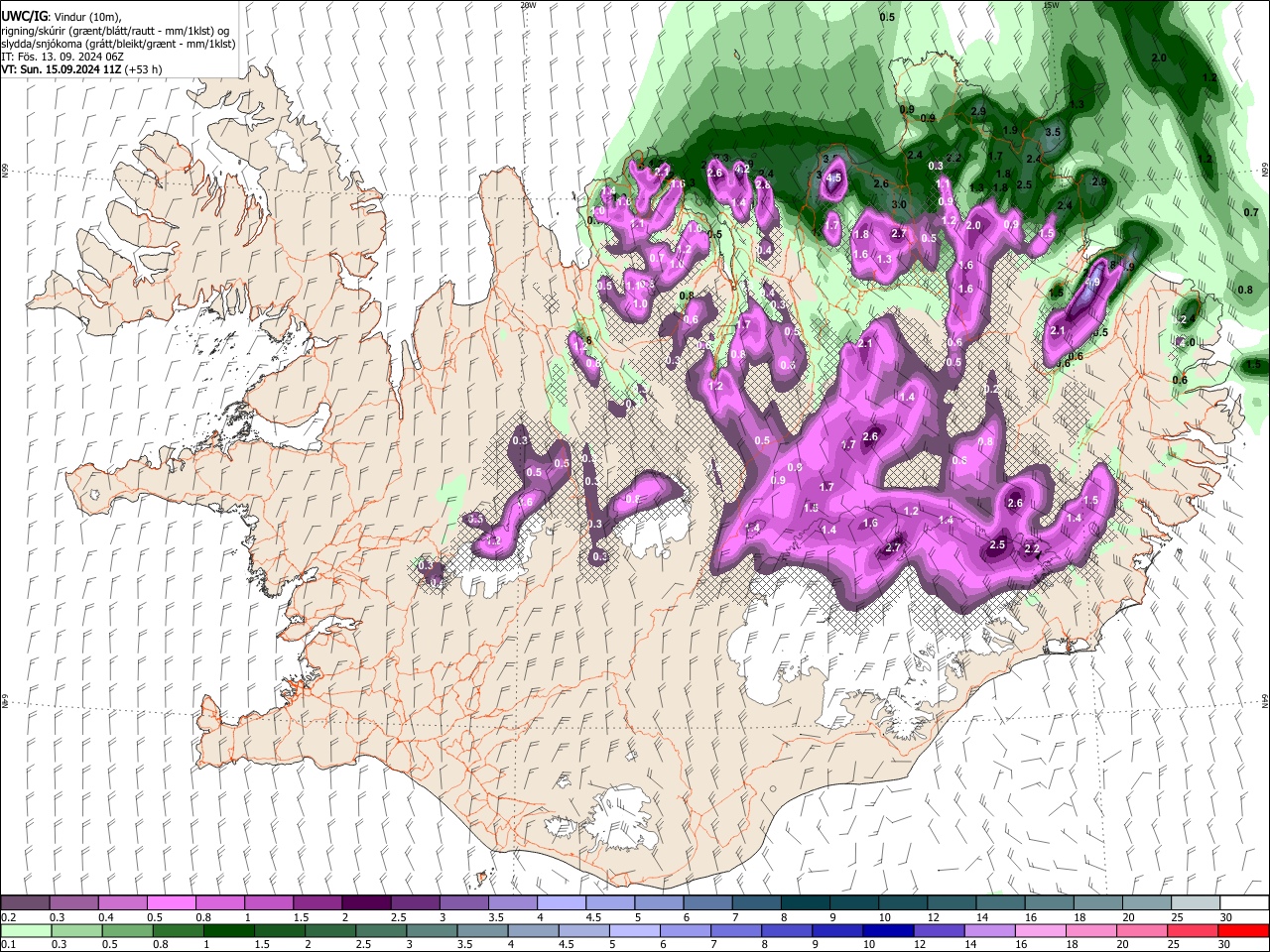Pick the bright pink 0.5 swatch, upper scale

click(171, 903)
